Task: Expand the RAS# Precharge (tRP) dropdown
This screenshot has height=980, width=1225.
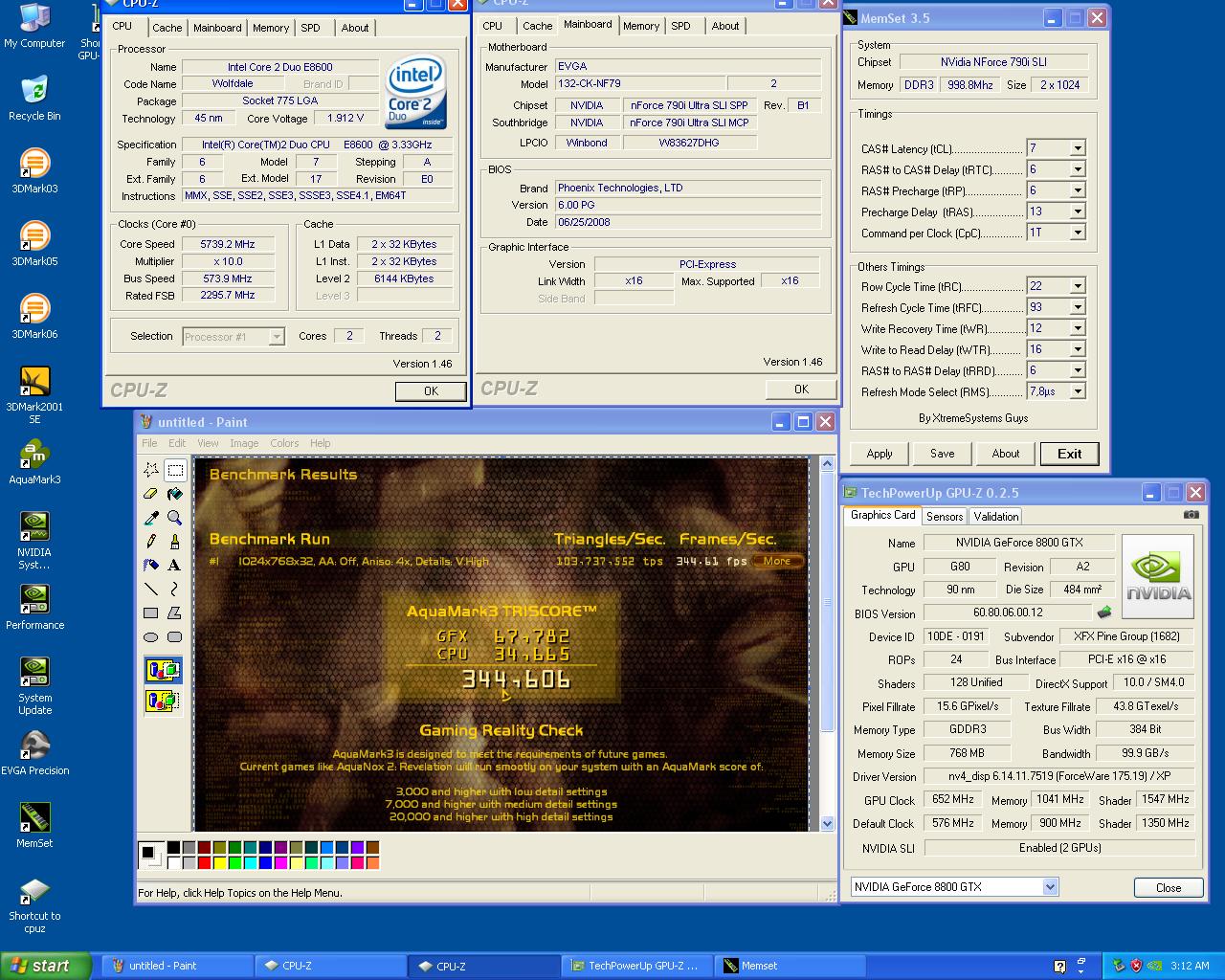Action: point(1078,190)
